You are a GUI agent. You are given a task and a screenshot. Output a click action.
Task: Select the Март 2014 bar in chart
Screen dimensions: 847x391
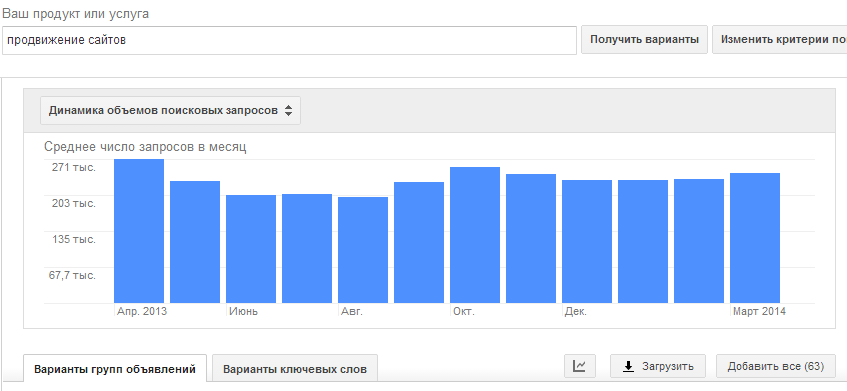755,238
